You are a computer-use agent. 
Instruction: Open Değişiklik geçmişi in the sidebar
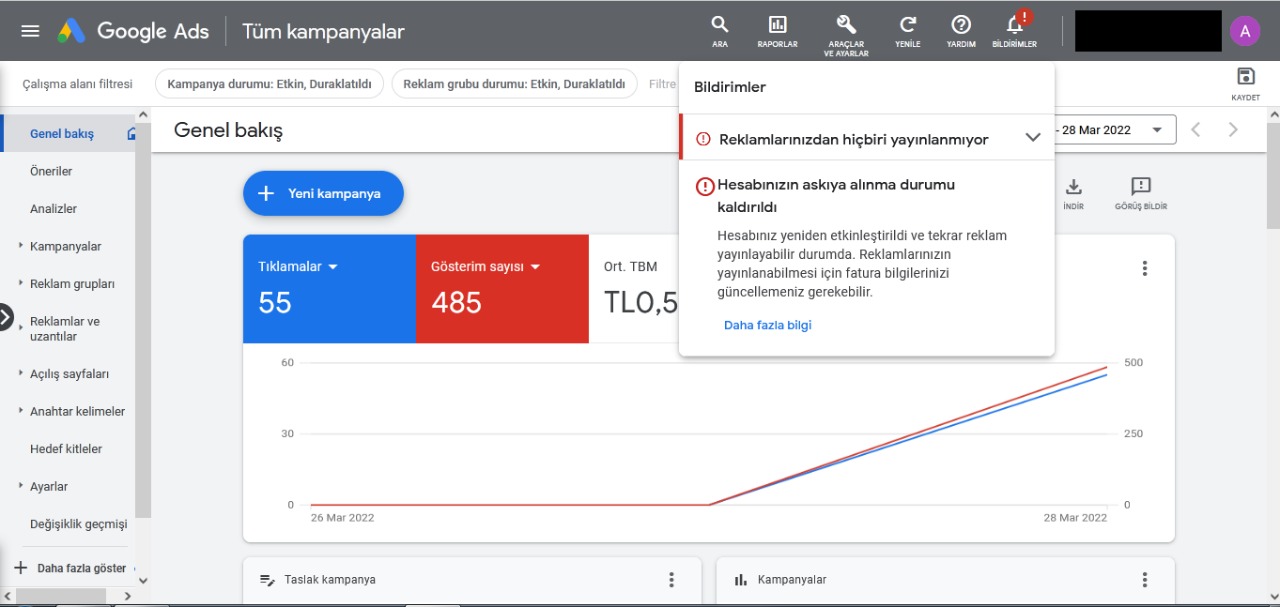point(79,524)
